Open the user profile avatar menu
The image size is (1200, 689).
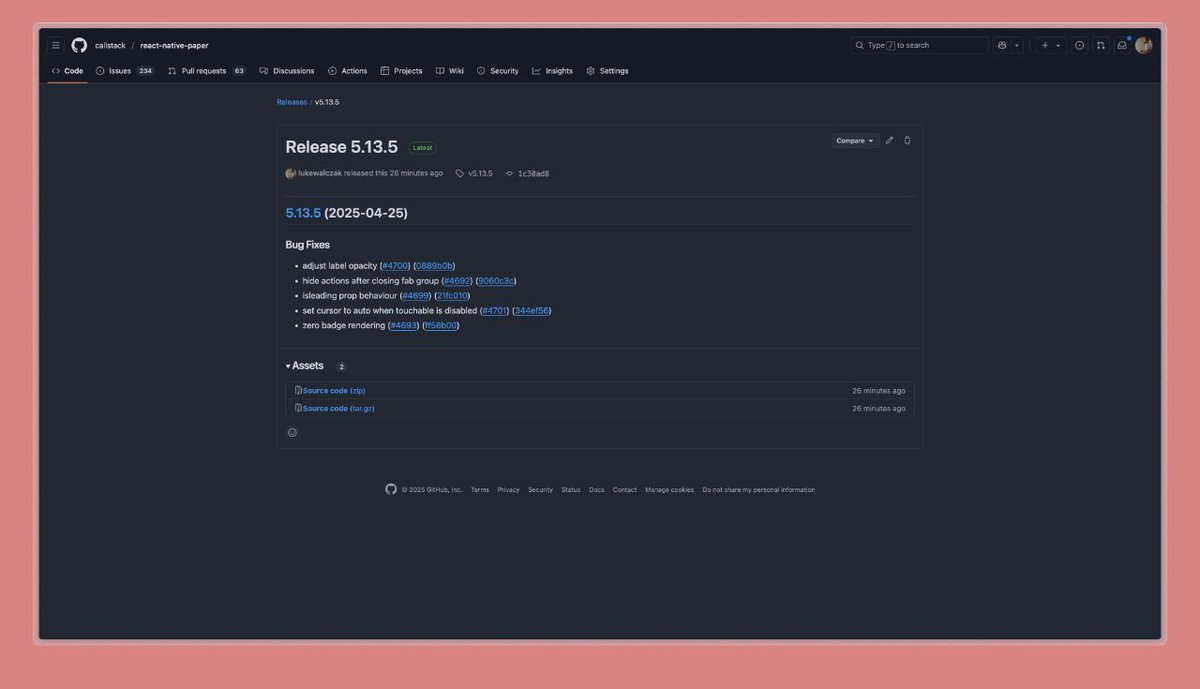click(x=1144, y=45)
